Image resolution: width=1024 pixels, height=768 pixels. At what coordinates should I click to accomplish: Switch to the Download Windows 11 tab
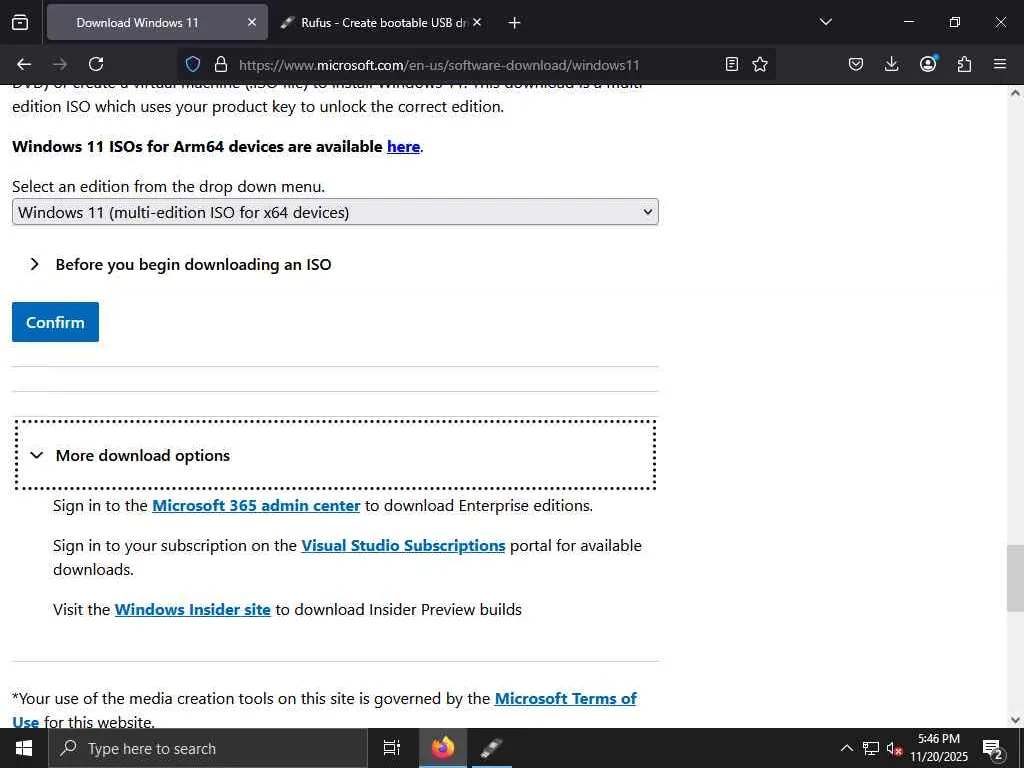tap(157, 22)
